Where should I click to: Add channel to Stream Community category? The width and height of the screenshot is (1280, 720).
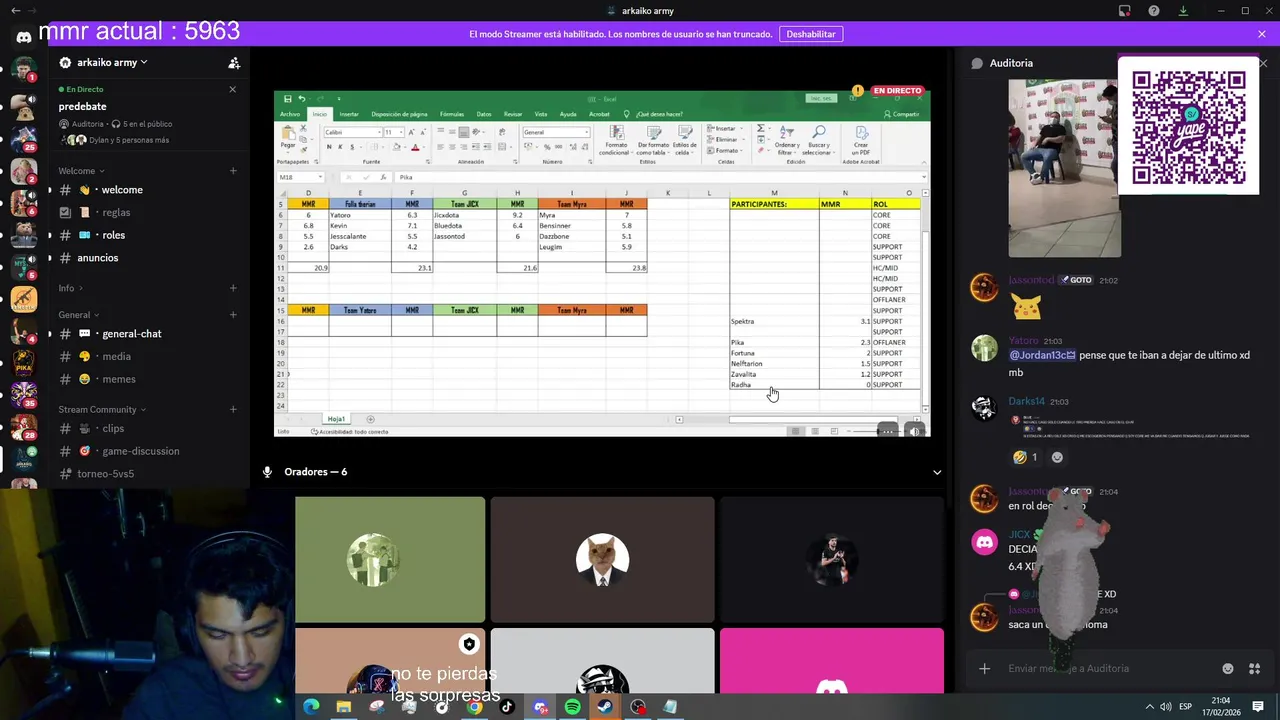click(x=233, y=410)
